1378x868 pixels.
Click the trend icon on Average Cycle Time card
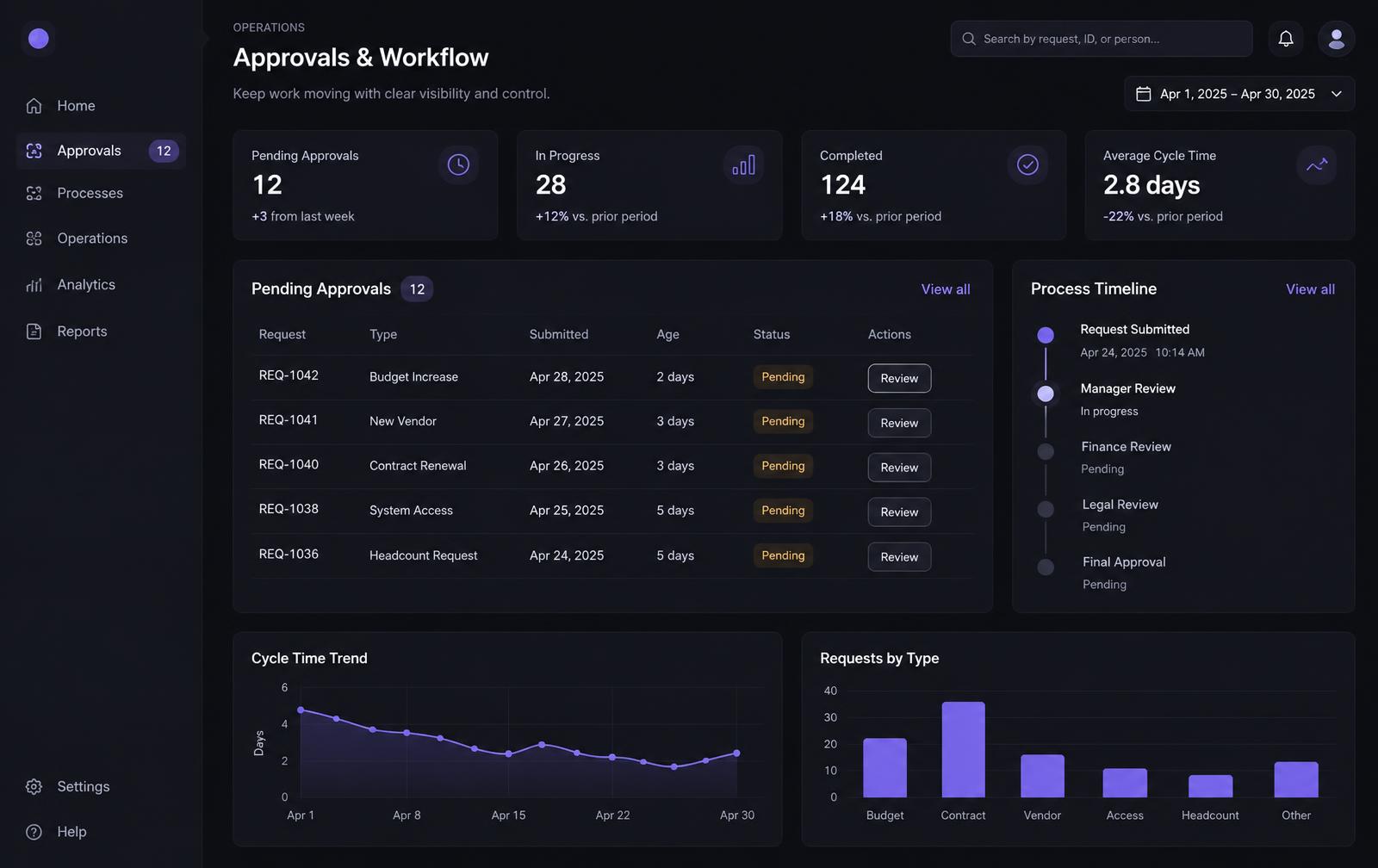coord(1317,164)
